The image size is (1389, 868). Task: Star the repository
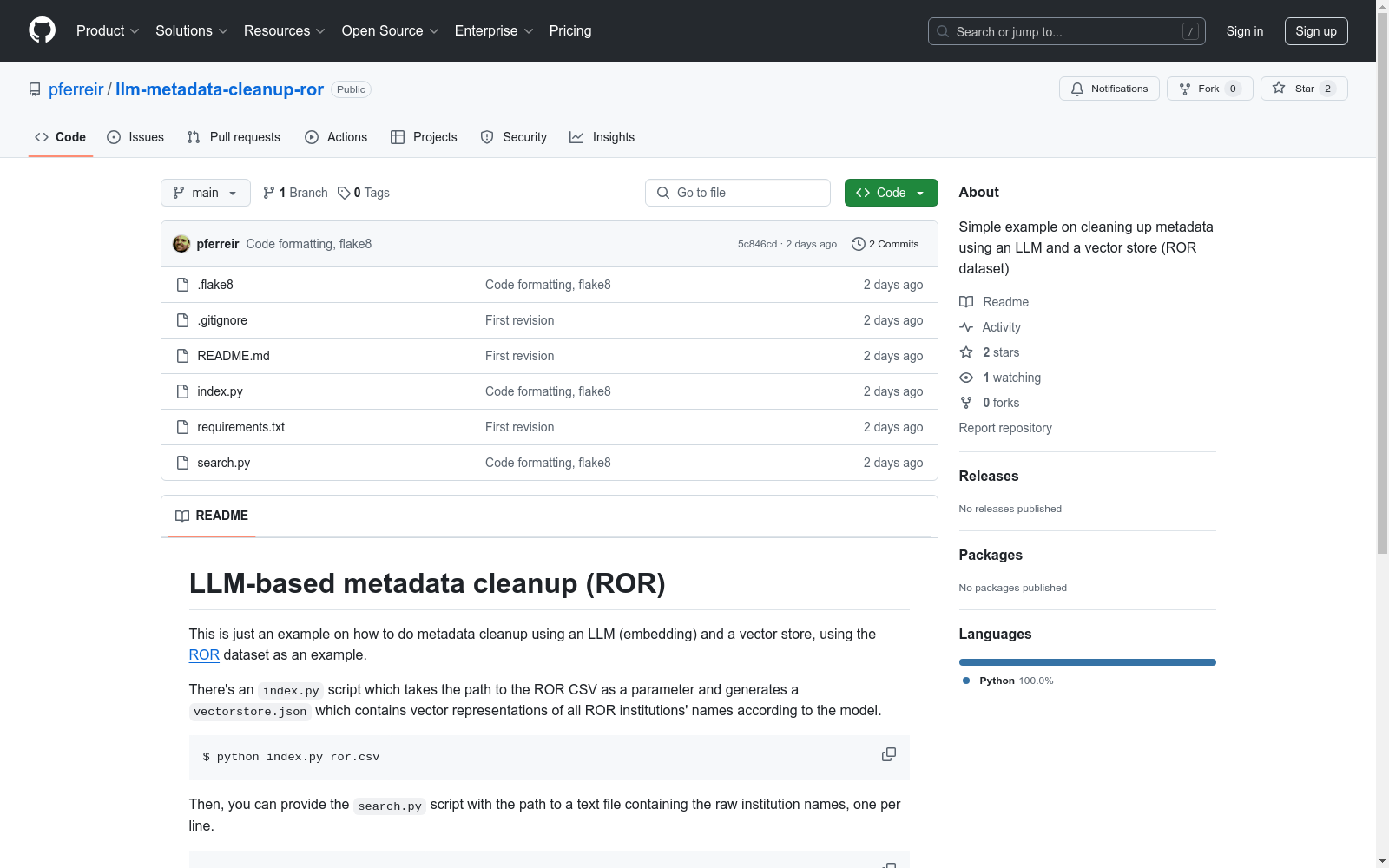1304,89
